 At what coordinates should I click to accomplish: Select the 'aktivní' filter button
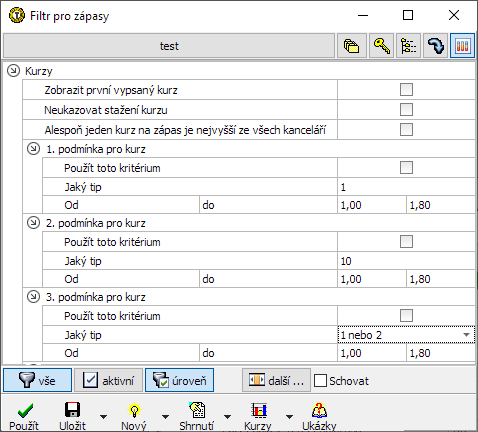point(108,380)
